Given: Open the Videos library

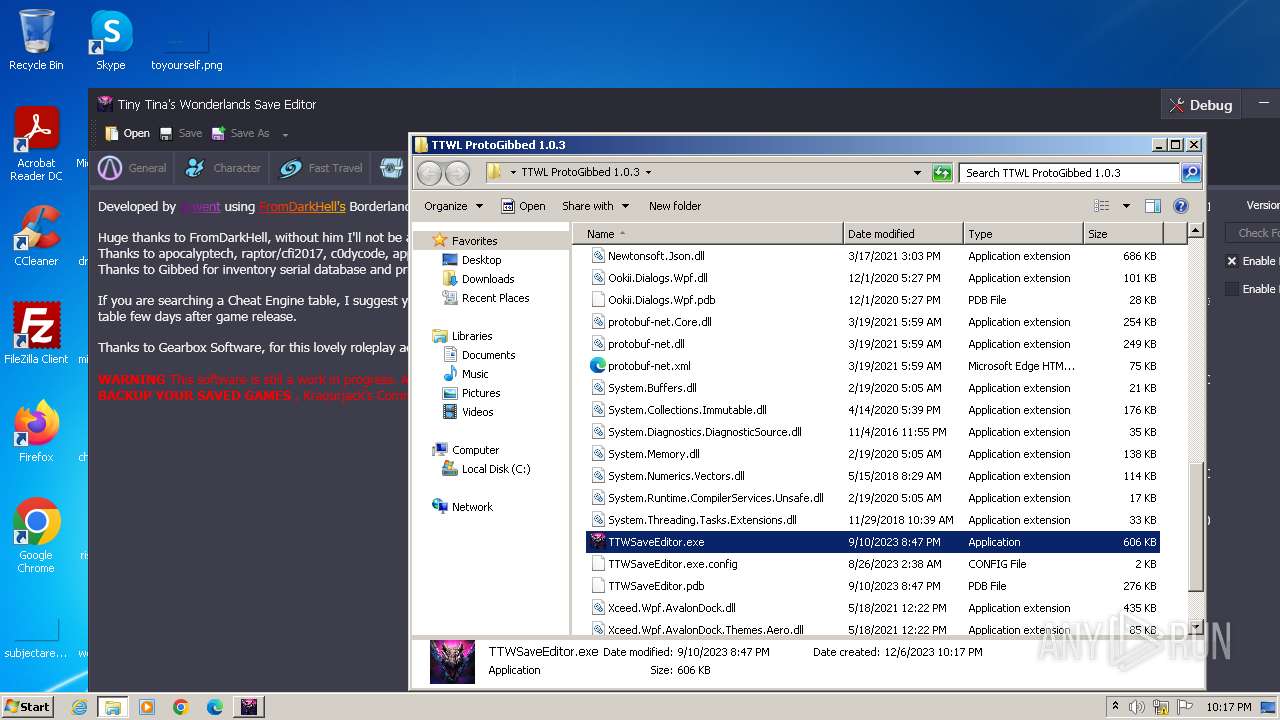Looking at the screenshot, I should (x=477, y=412).
